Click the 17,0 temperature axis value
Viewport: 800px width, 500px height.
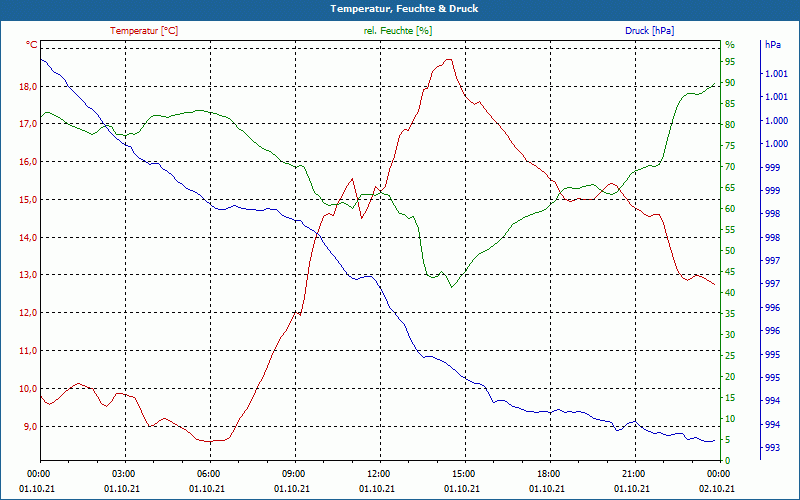point(29,124)
